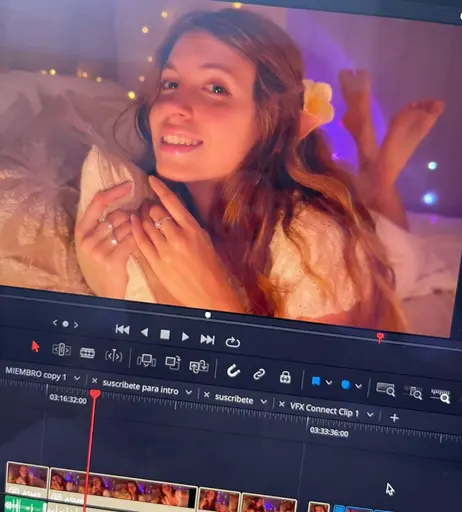Viewport: 462px width, 512px height.
Task: Click the full extent zoom icon
Action: pos(385,389)
